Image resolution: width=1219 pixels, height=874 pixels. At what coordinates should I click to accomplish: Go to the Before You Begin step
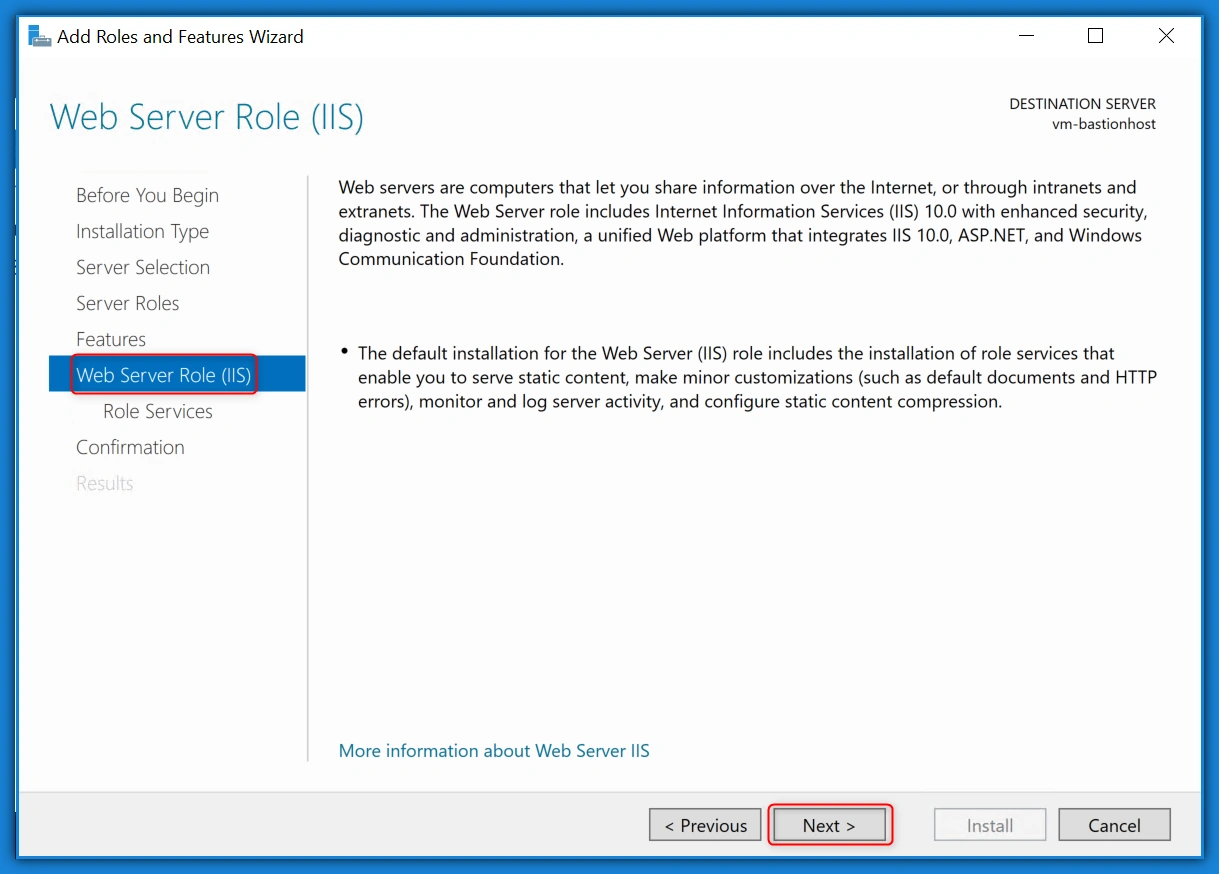tap(147, 195)
